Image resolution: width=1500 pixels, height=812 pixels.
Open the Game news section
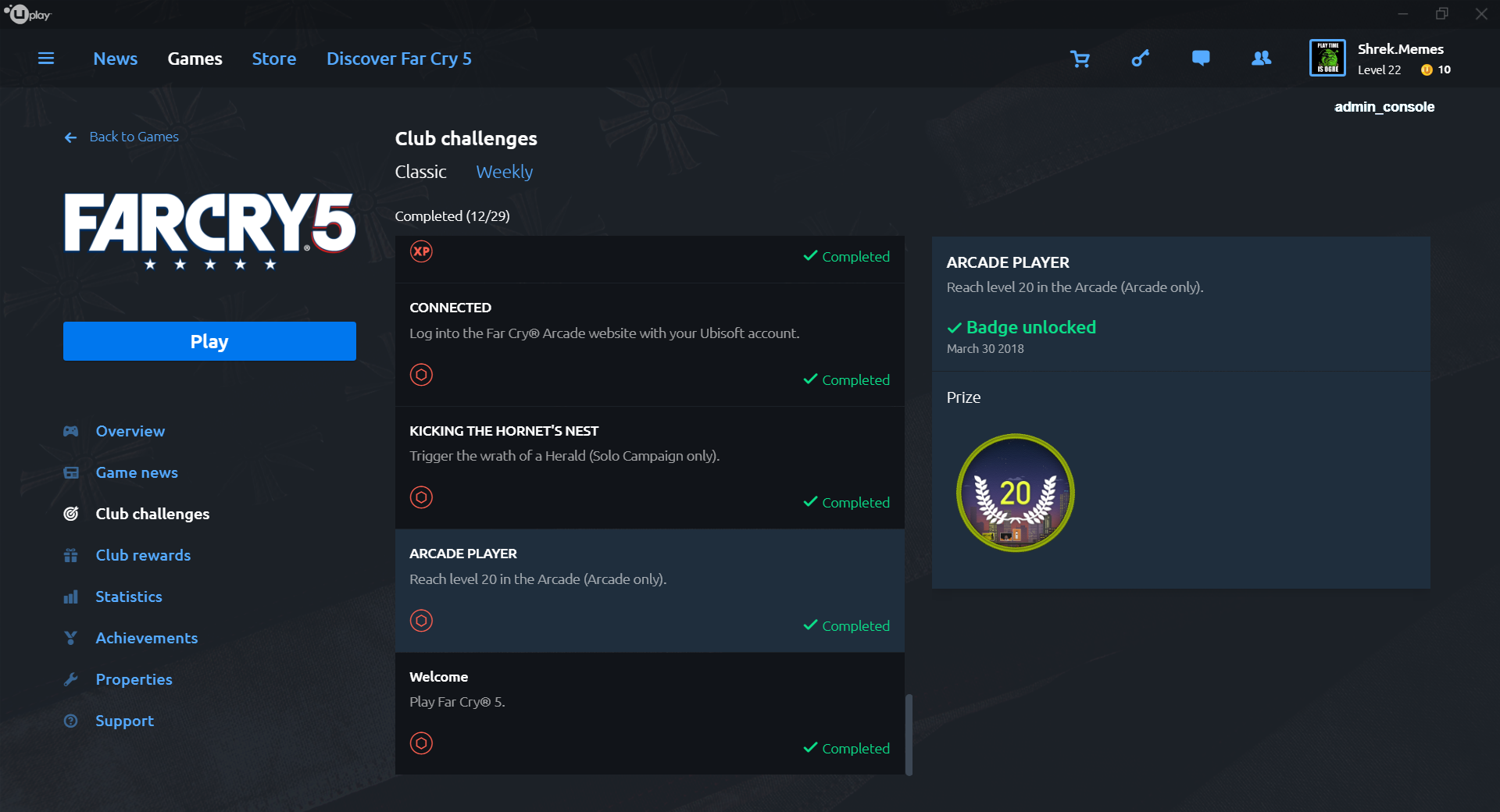(x=137, y=472)
